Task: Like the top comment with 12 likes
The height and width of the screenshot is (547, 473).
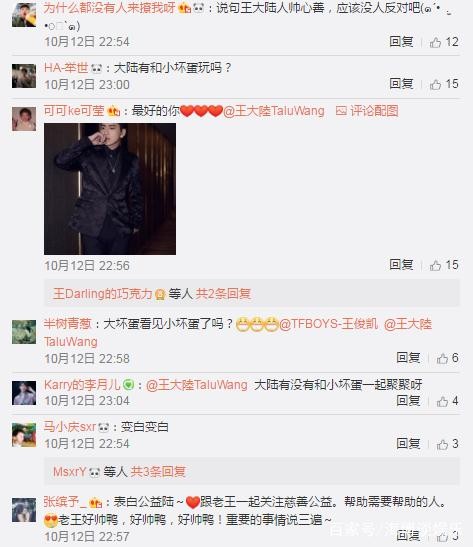Action: [435, 42]
